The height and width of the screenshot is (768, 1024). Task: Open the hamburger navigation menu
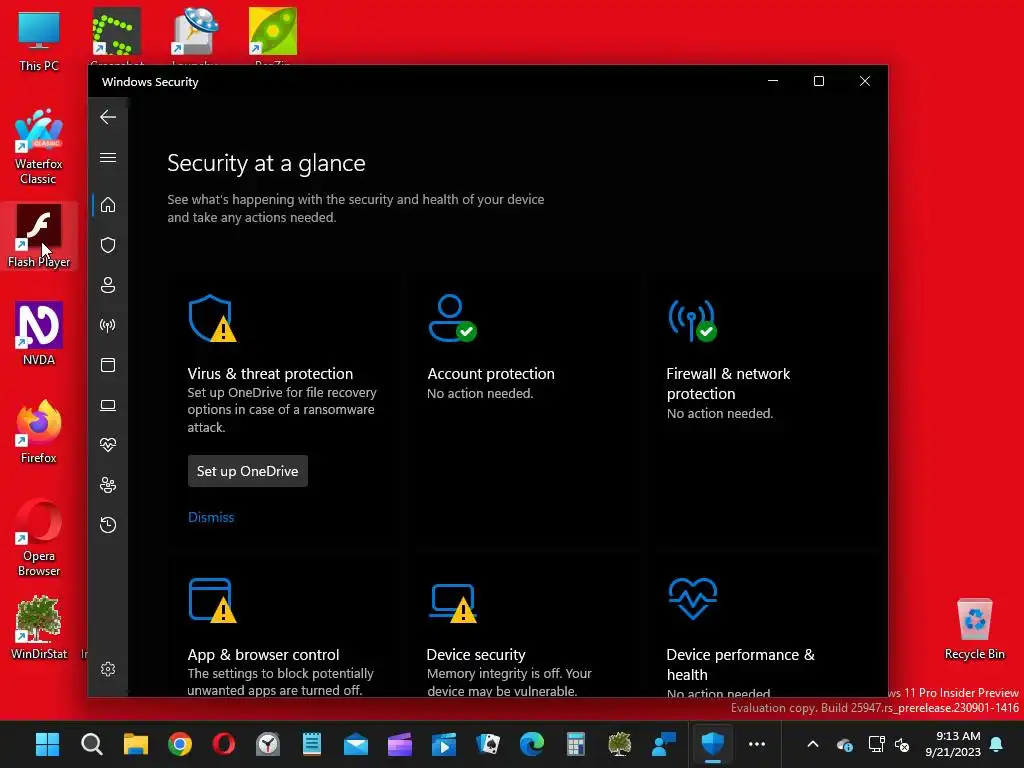pos(108,157)
